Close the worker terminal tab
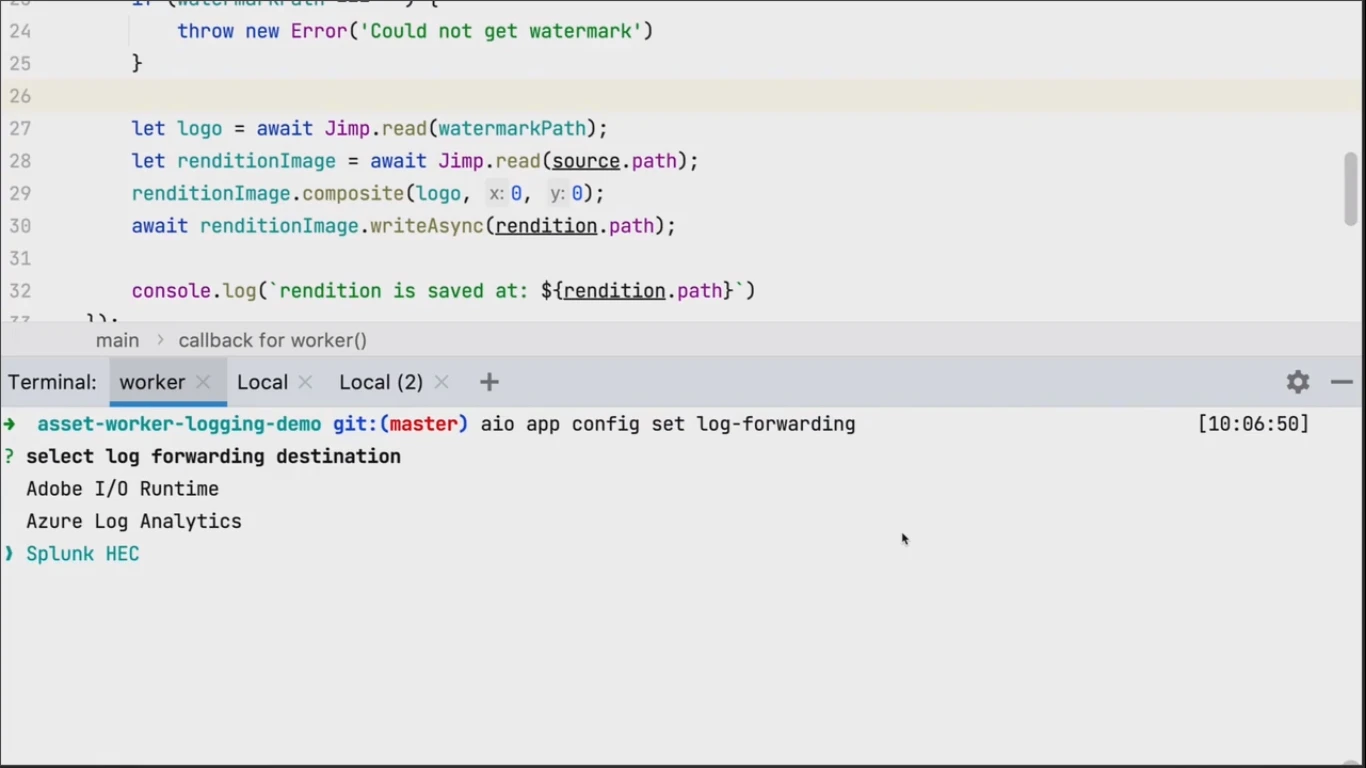Screen dimensions: 1366x768 (x=203, y=382)
